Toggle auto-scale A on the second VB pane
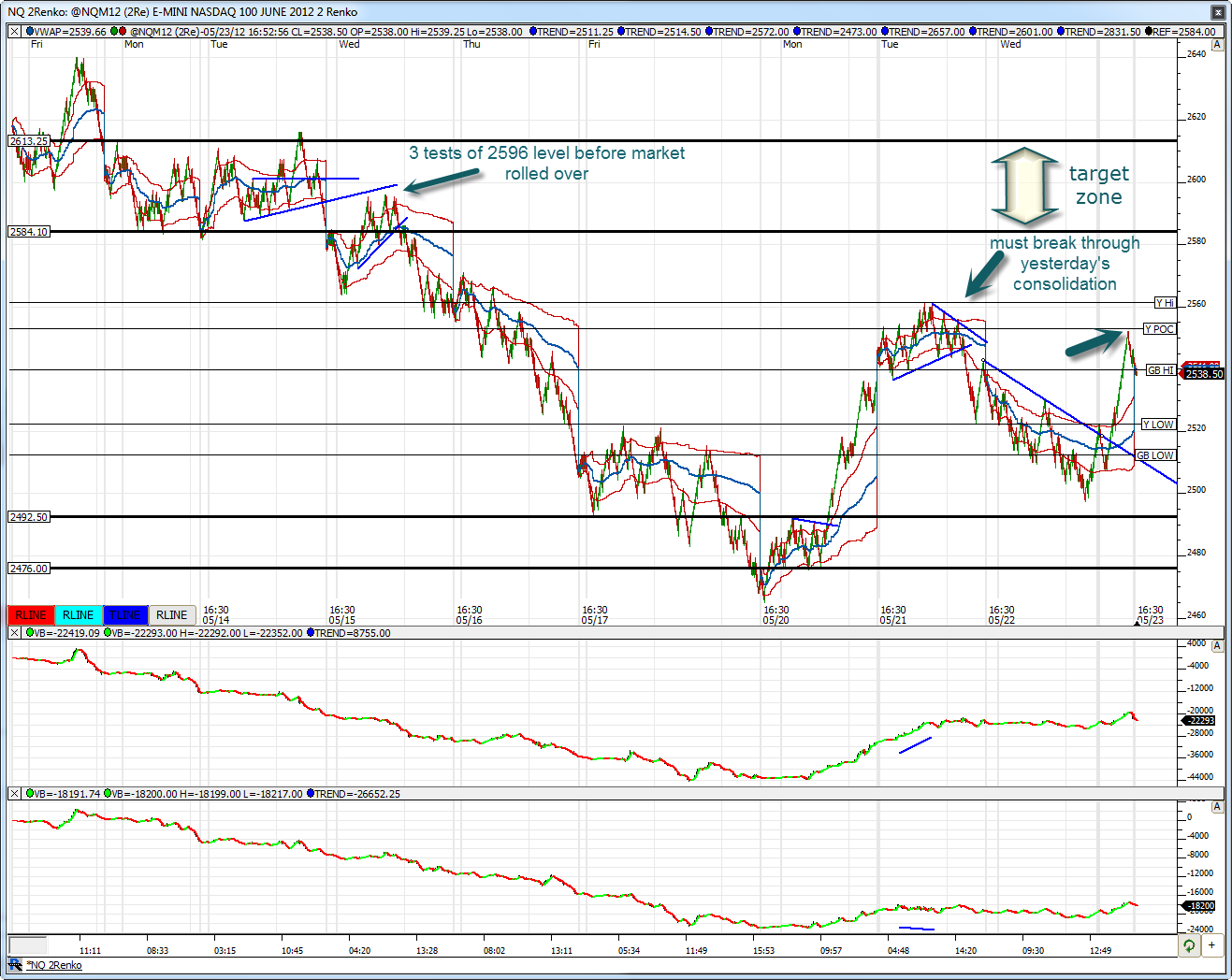This screenshot has height=980, width=1232. (1217, 806)
